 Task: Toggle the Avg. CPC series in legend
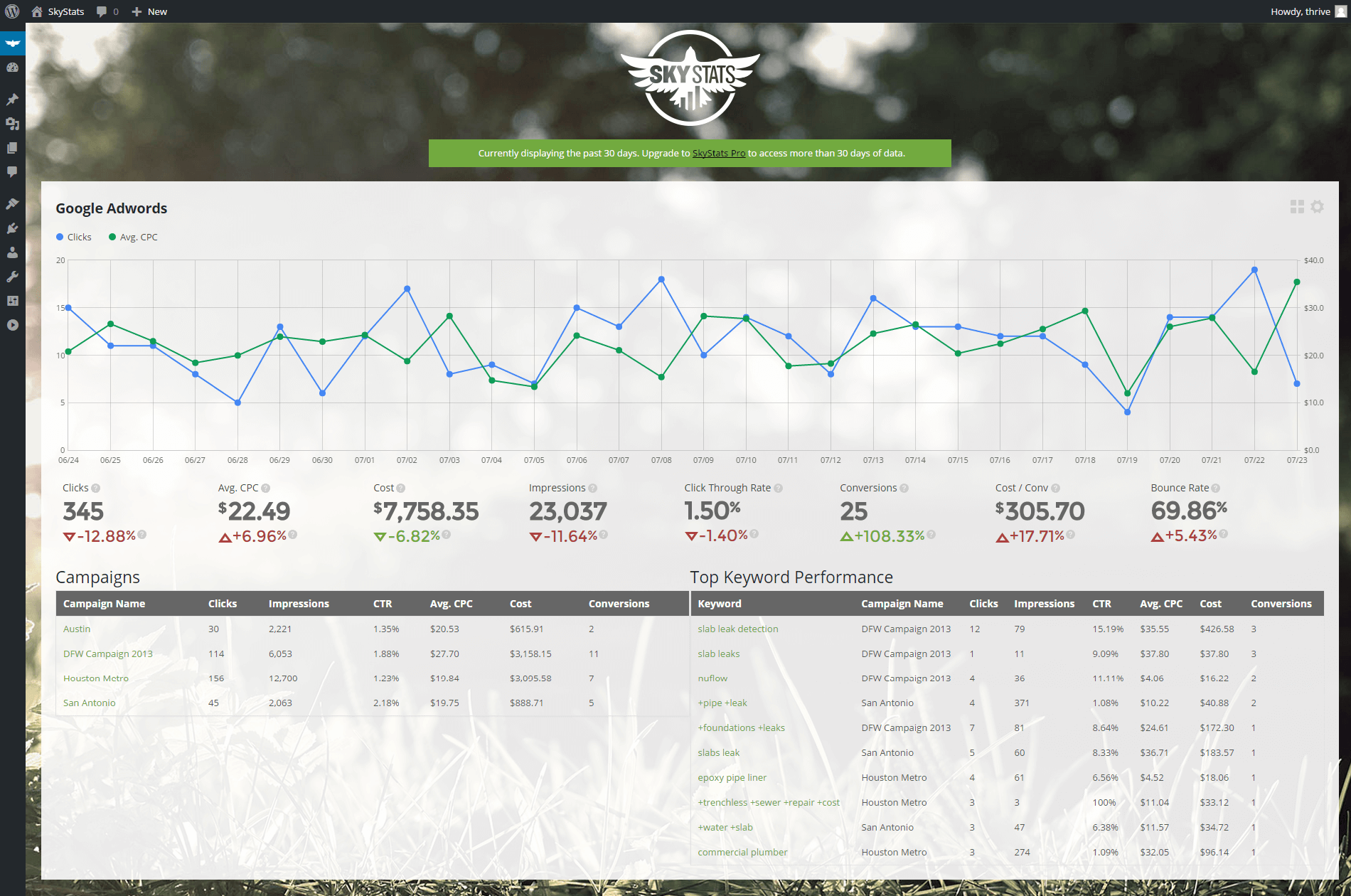pyautogui.click(x=133, y=237)
